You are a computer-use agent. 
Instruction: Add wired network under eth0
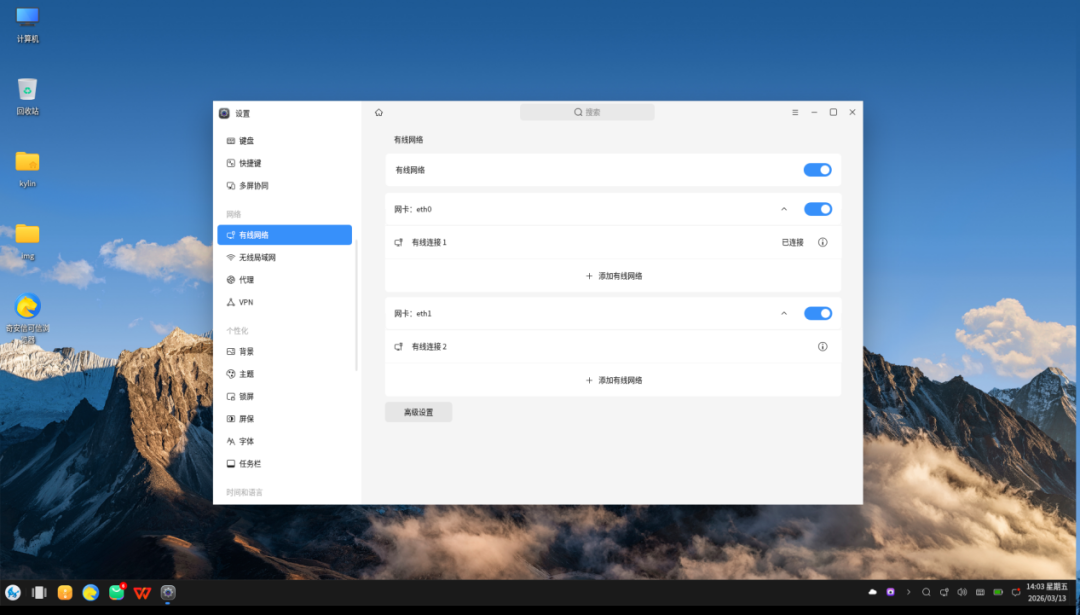(x=613, y=276)
